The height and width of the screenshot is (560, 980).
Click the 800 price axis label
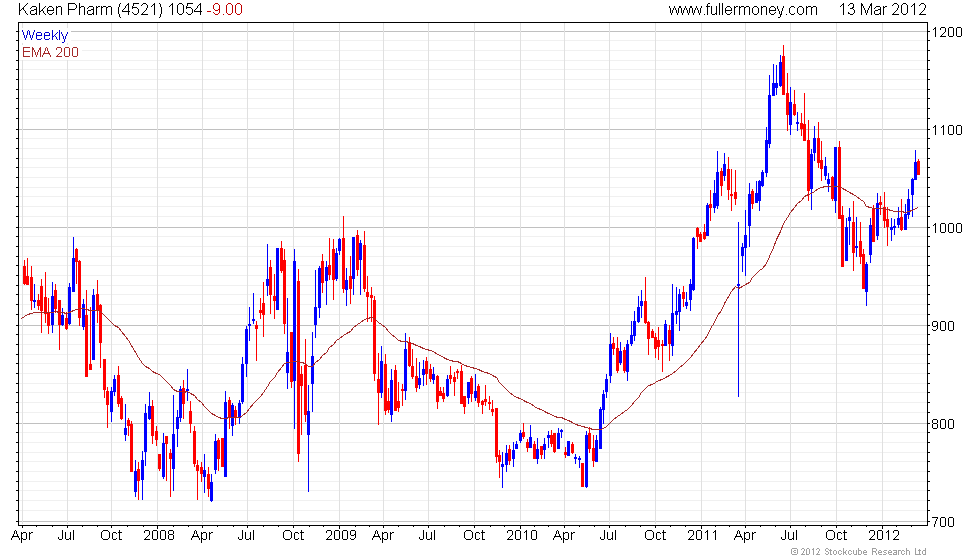(943, 424)
